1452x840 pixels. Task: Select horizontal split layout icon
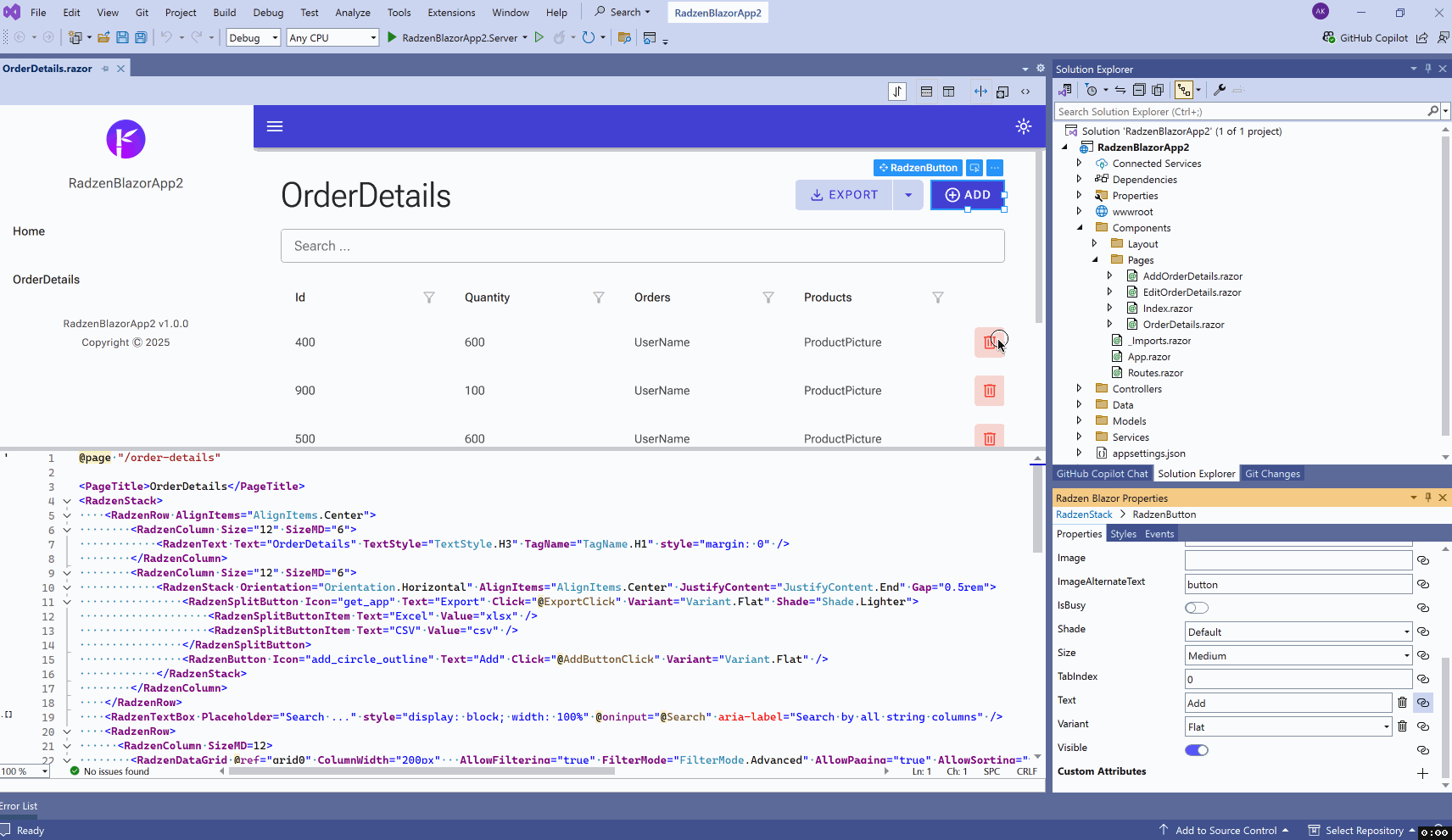[926, 92]
